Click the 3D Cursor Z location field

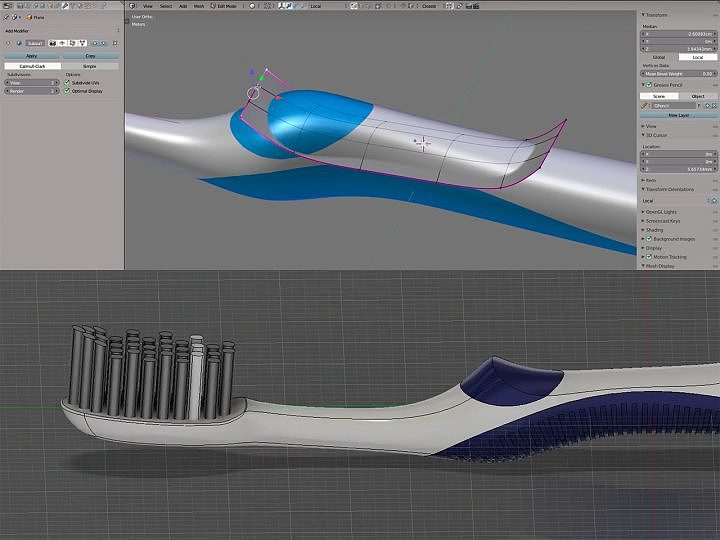(x=679, y=169)
